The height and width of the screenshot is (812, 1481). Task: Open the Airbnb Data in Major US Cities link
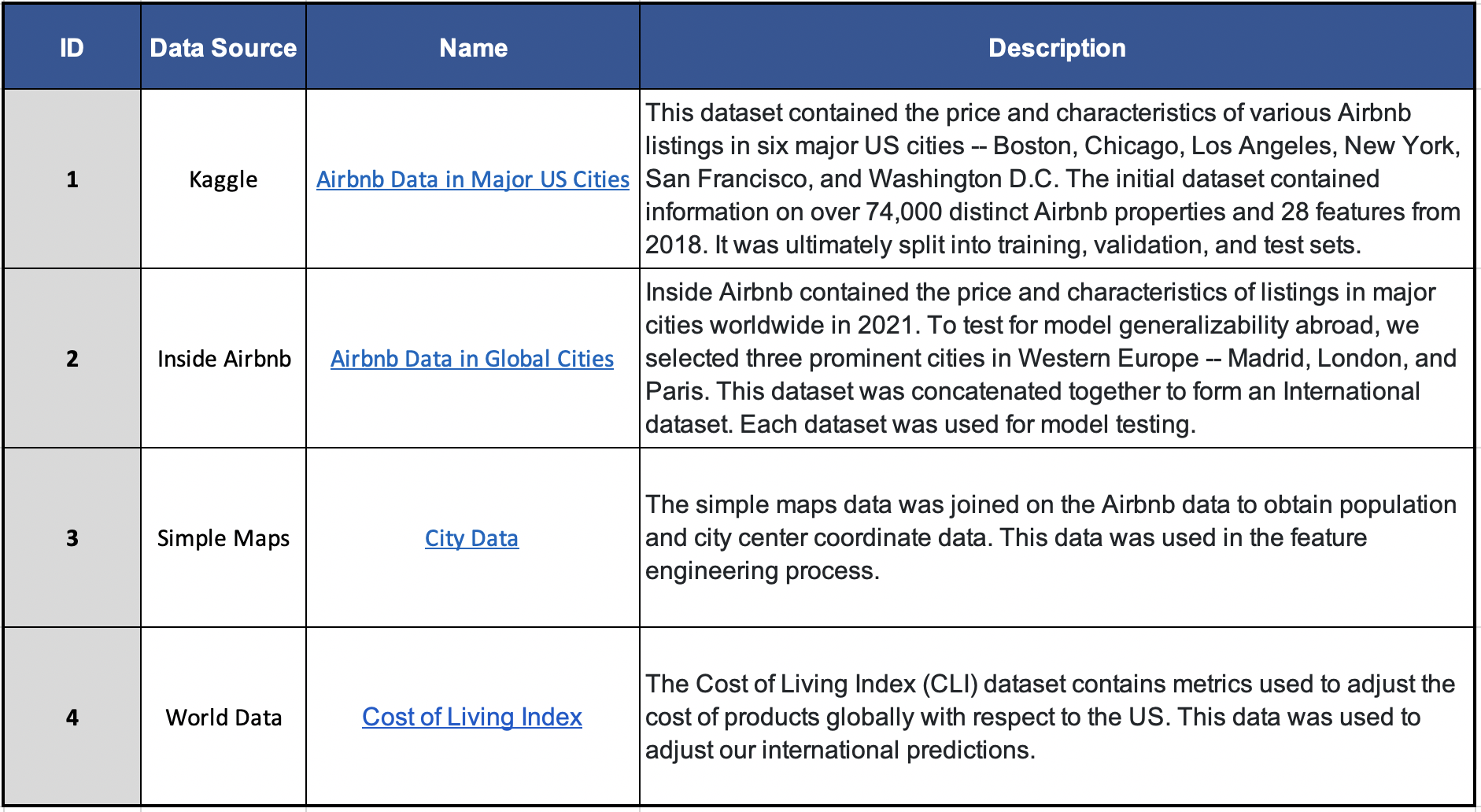[472, 179]
